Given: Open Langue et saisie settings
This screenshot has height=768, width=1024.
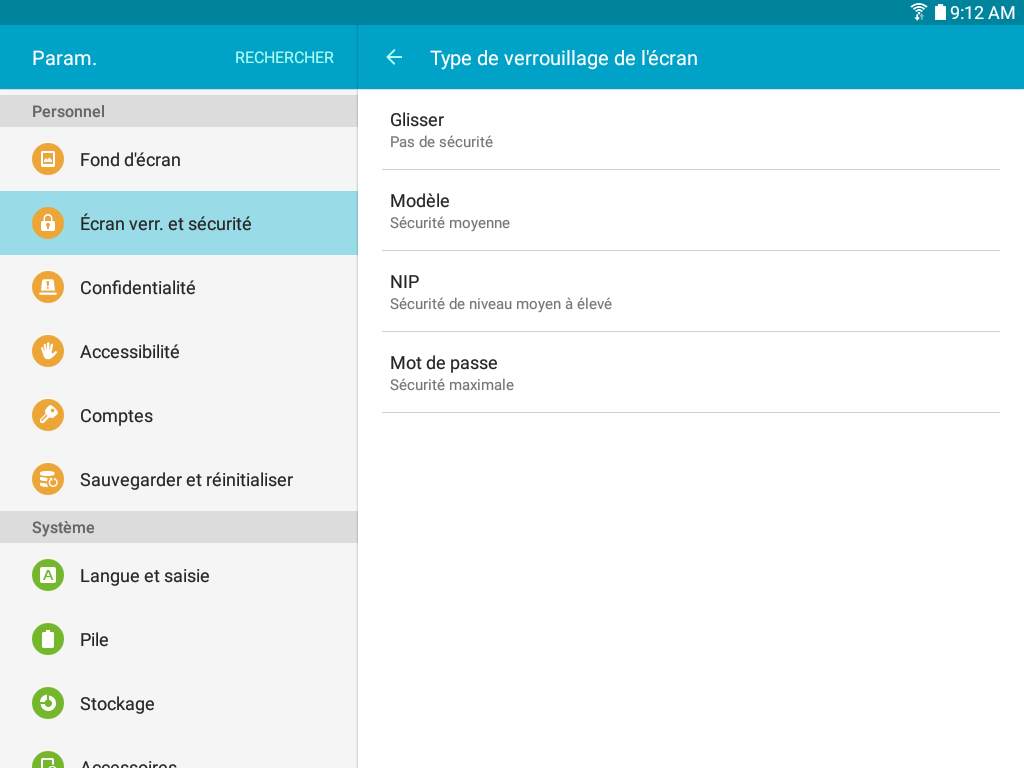Looking at the screenshot, I should point(179,575).
